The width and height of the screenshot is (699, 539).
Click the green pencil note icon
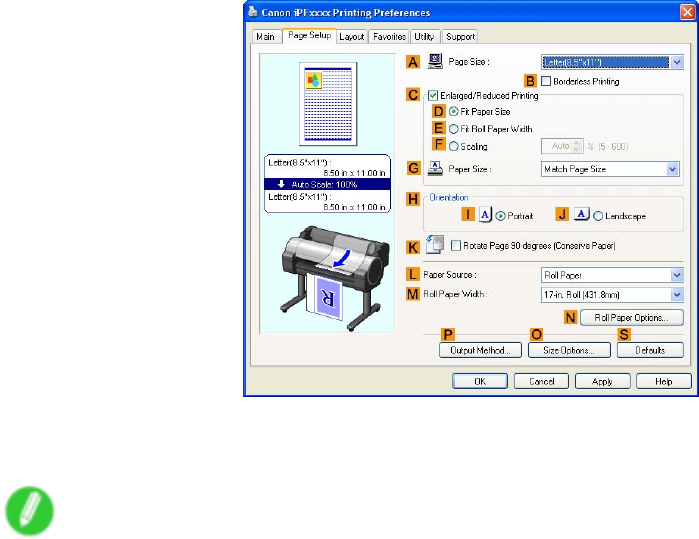29,511
